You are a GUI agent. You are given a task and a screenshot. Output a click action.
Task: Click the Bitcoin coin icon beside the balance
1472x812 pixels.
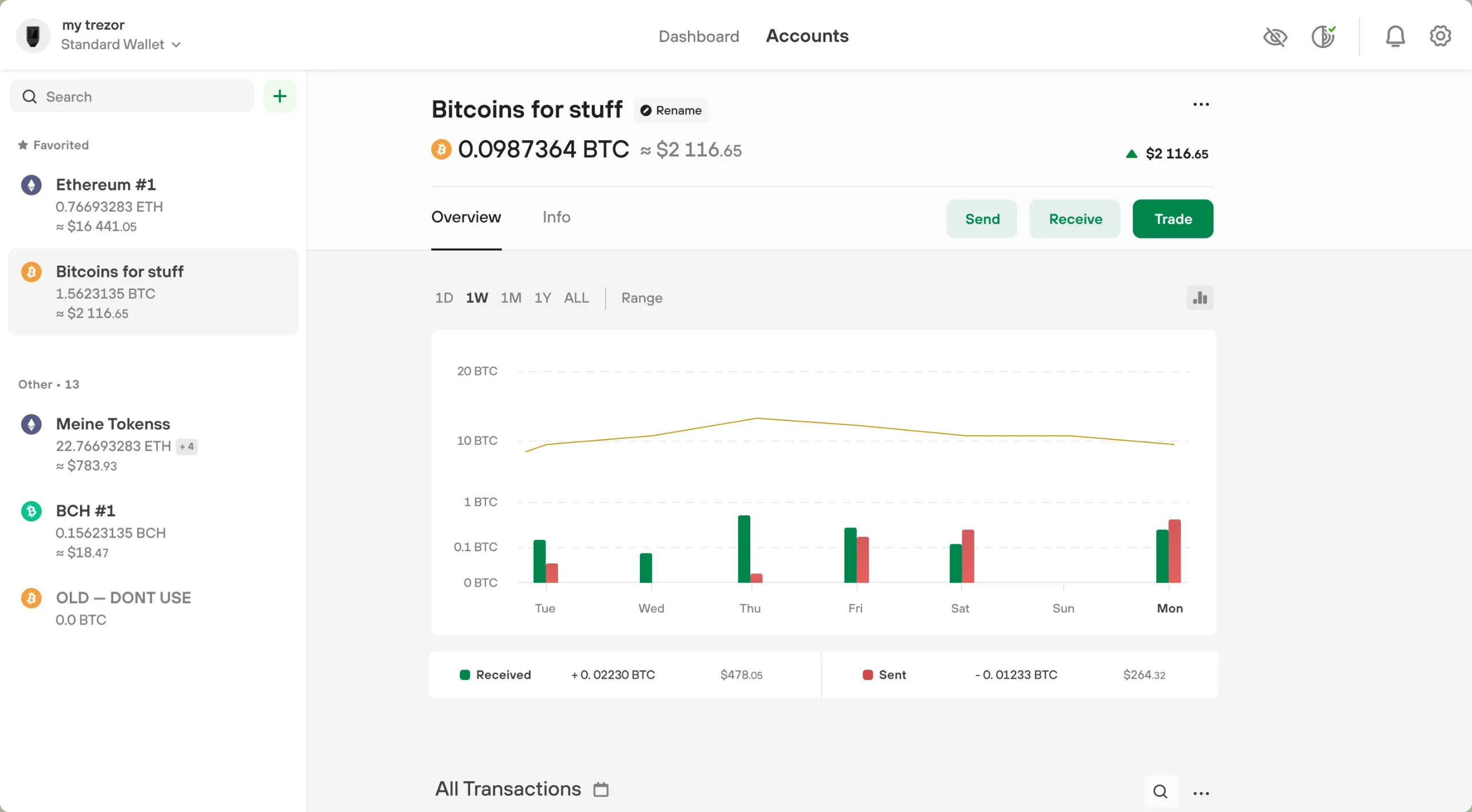[441, 149]
